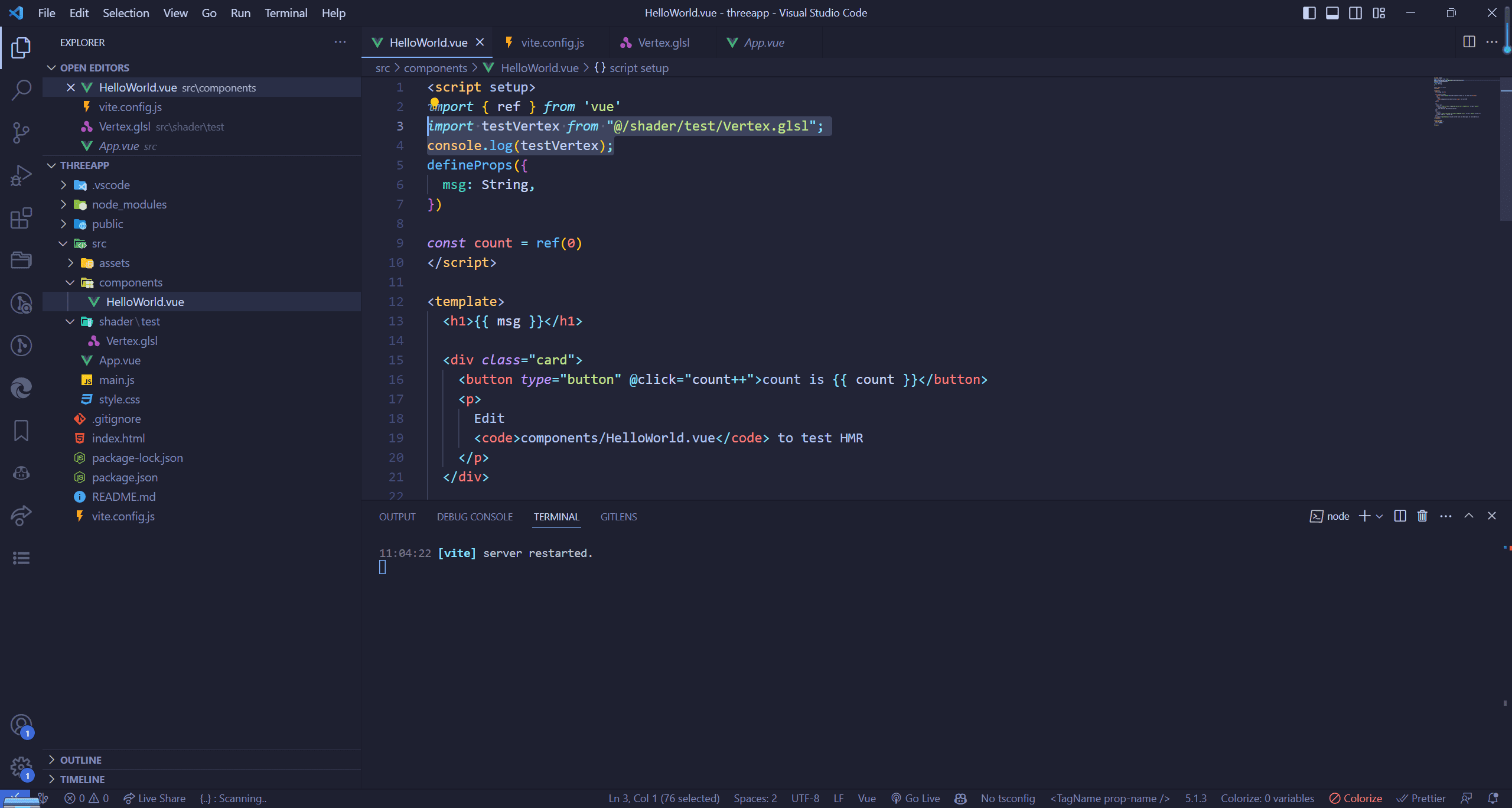This screenshot has width=1512, height=808.
Task: Collapse the src folder
Action: click(64, 243)
